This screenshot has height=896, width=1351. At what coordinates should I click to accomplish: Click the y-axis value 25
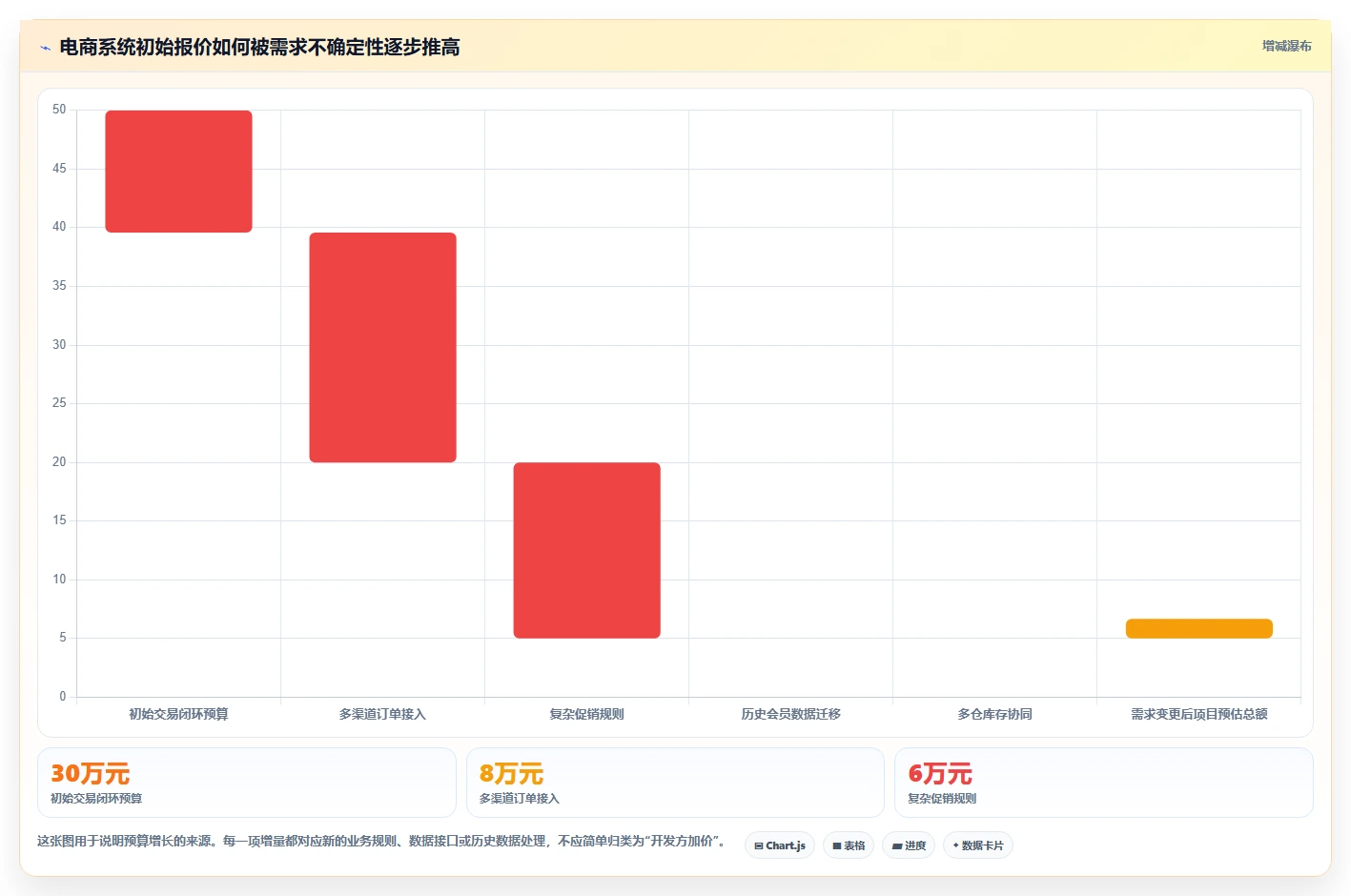point(59,403)
